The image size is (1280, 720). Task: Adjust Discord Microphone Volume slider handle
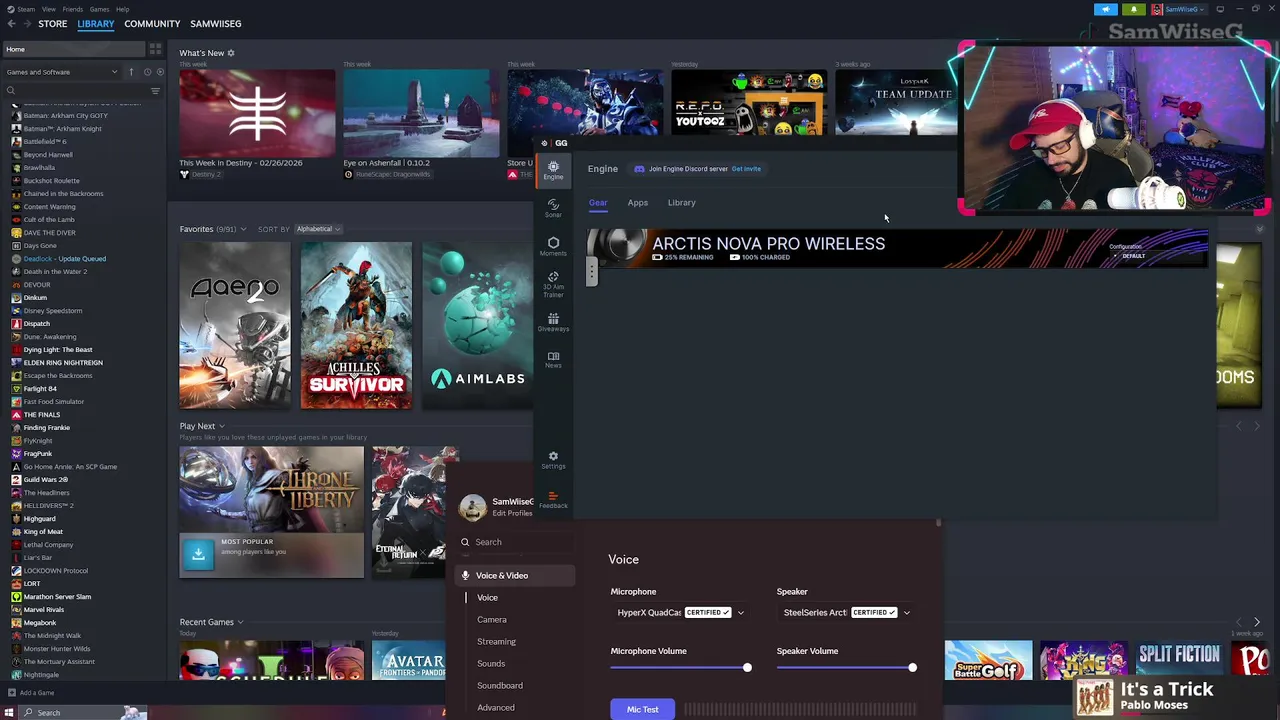[x=747, y=667]
